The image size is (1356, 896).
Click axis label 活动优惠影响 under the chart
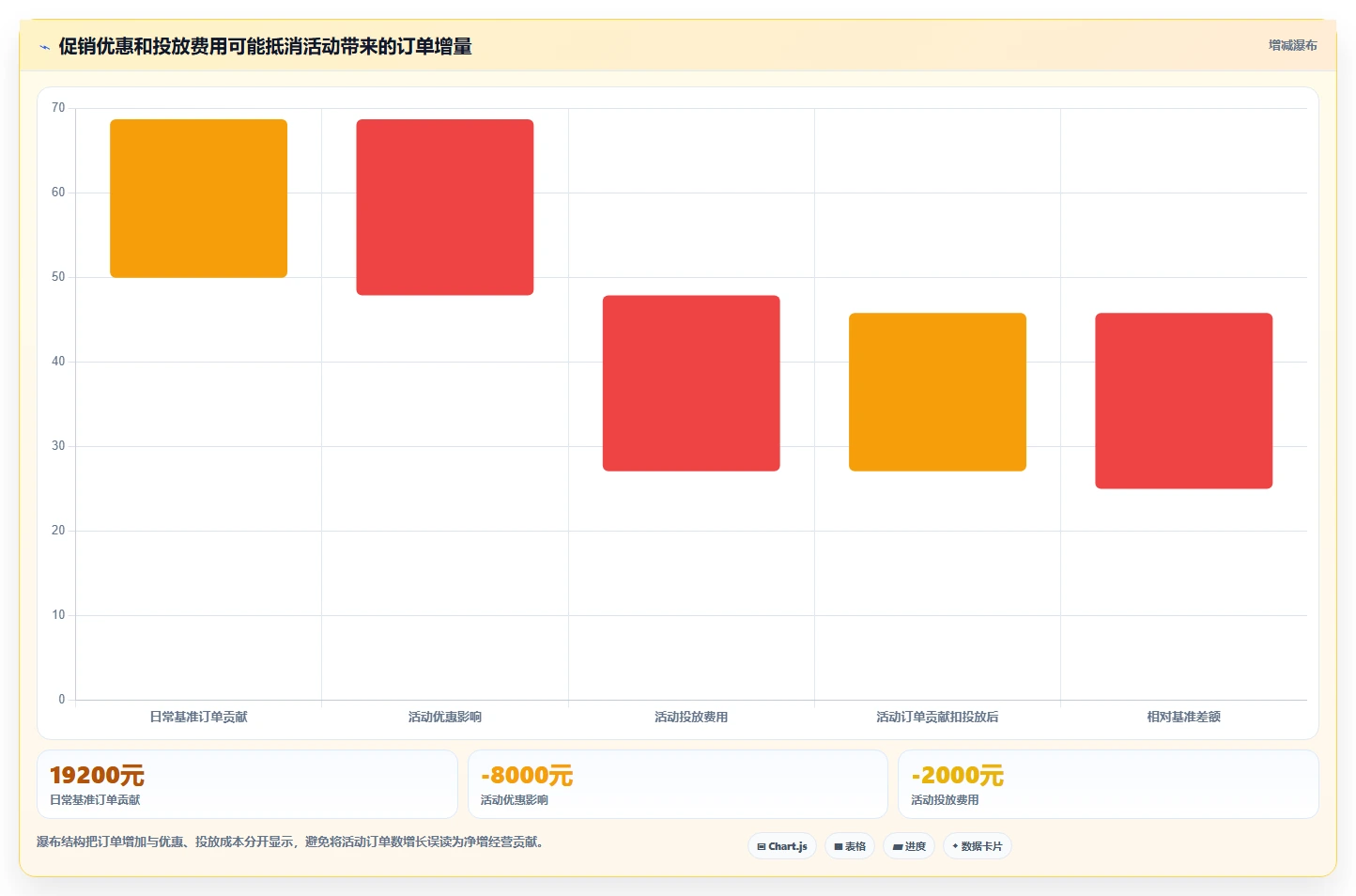tap(445, 717)
